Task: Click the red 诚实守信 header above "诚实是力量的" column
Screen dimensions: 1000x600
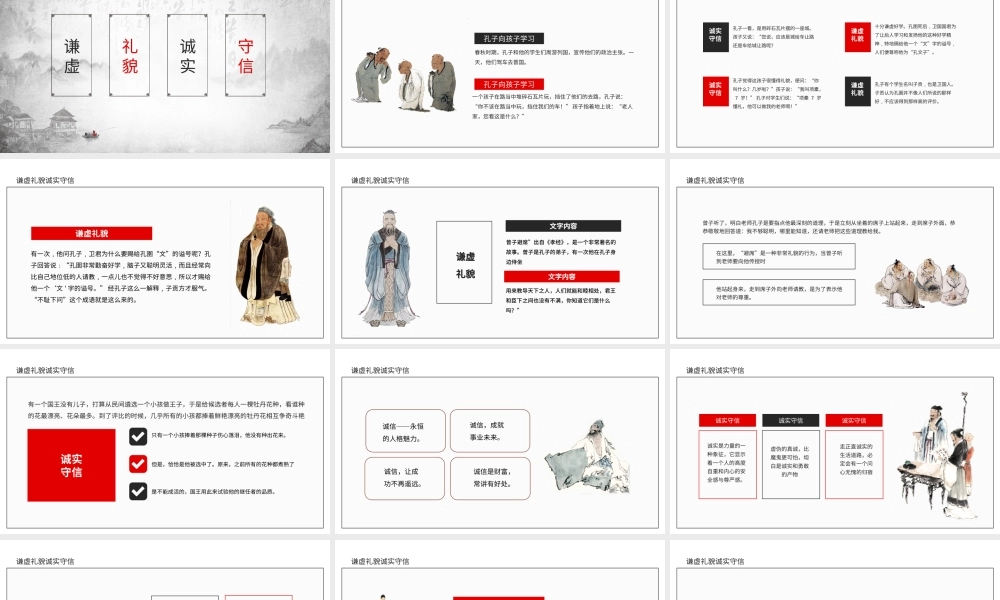Action: pyautogui.click(x=727, y=420)
